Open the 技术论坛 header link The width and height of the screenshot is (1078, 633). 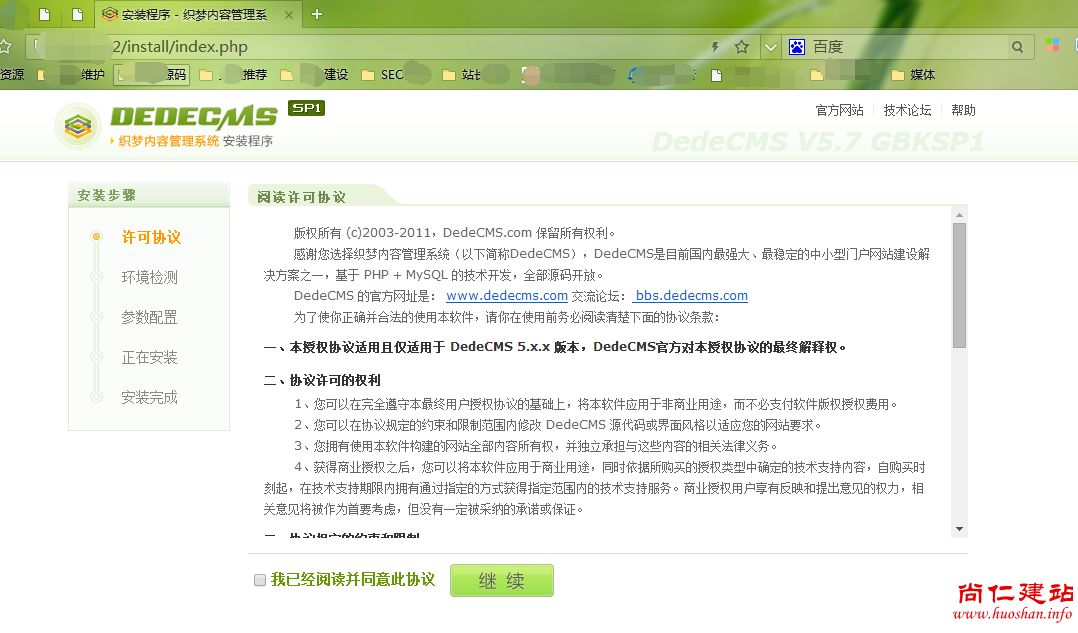coord(907,110)
